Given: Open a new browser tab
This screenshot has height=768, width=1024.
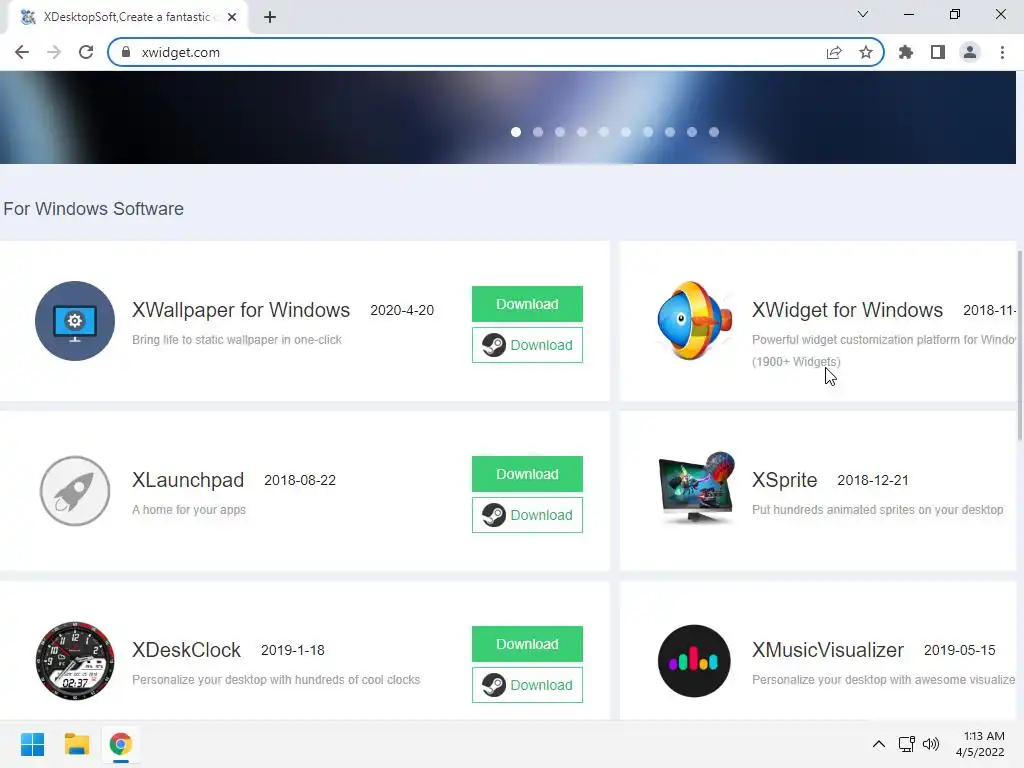Looking at the screenshot, I should [x=270, y=17].
